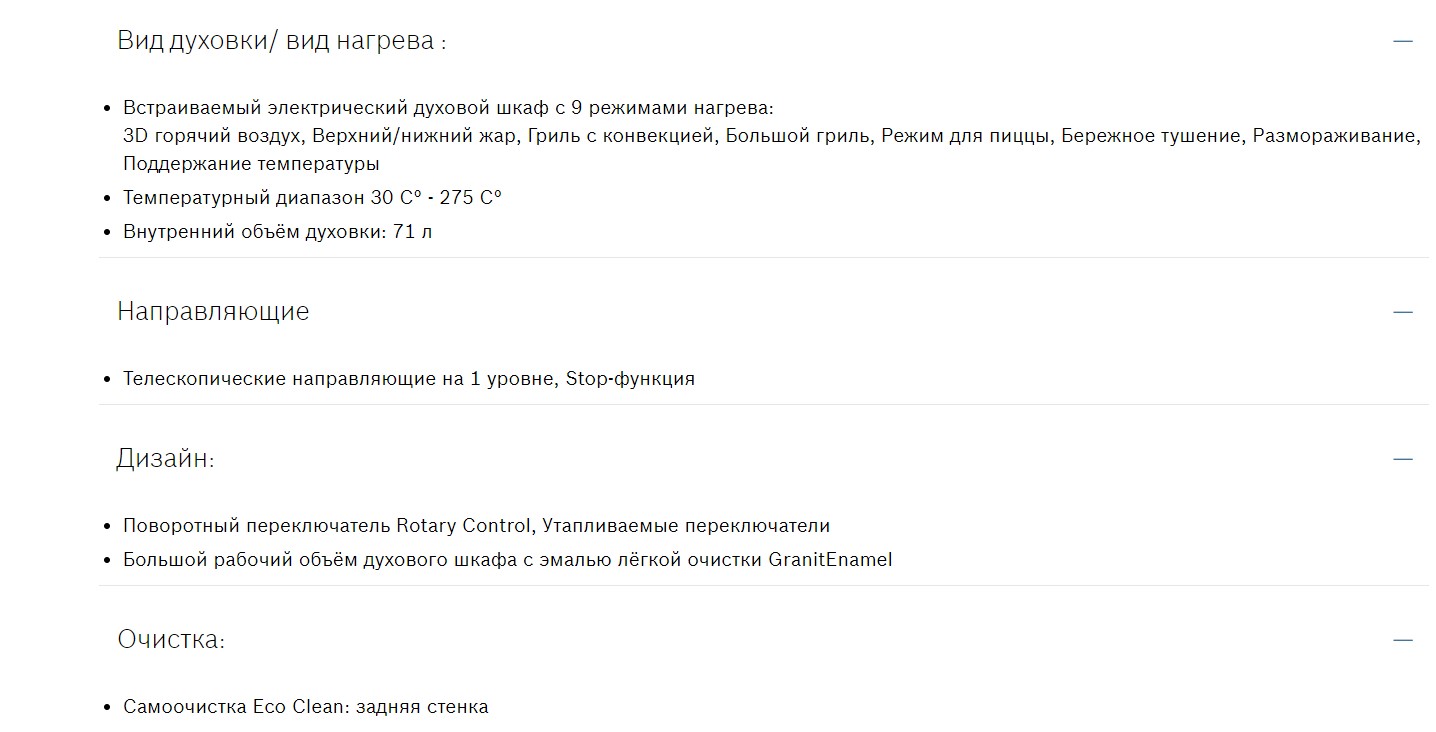Click the Дизайн: section heading

coord(166,459)
